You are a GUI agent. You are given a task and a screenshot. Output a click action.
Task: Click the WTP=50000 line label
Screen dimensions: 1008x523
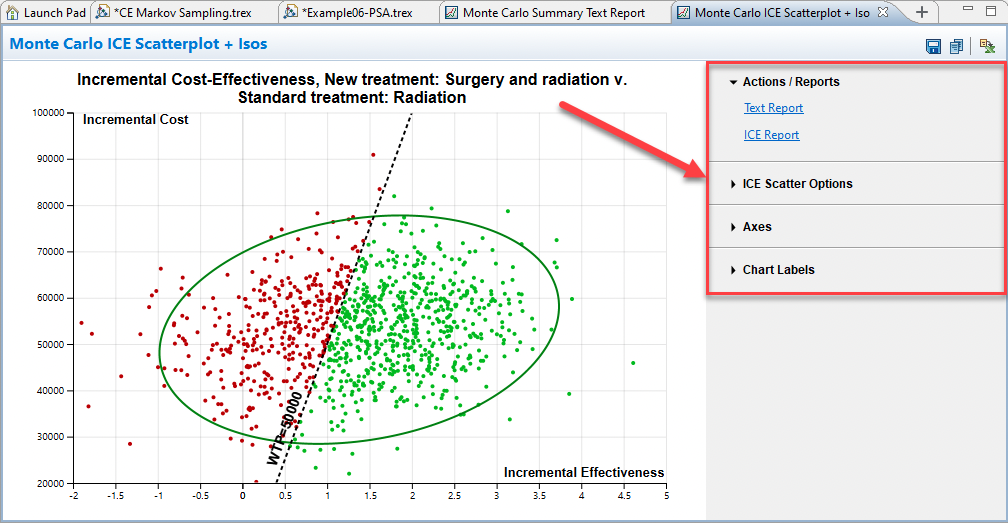[x=284, y=429]
